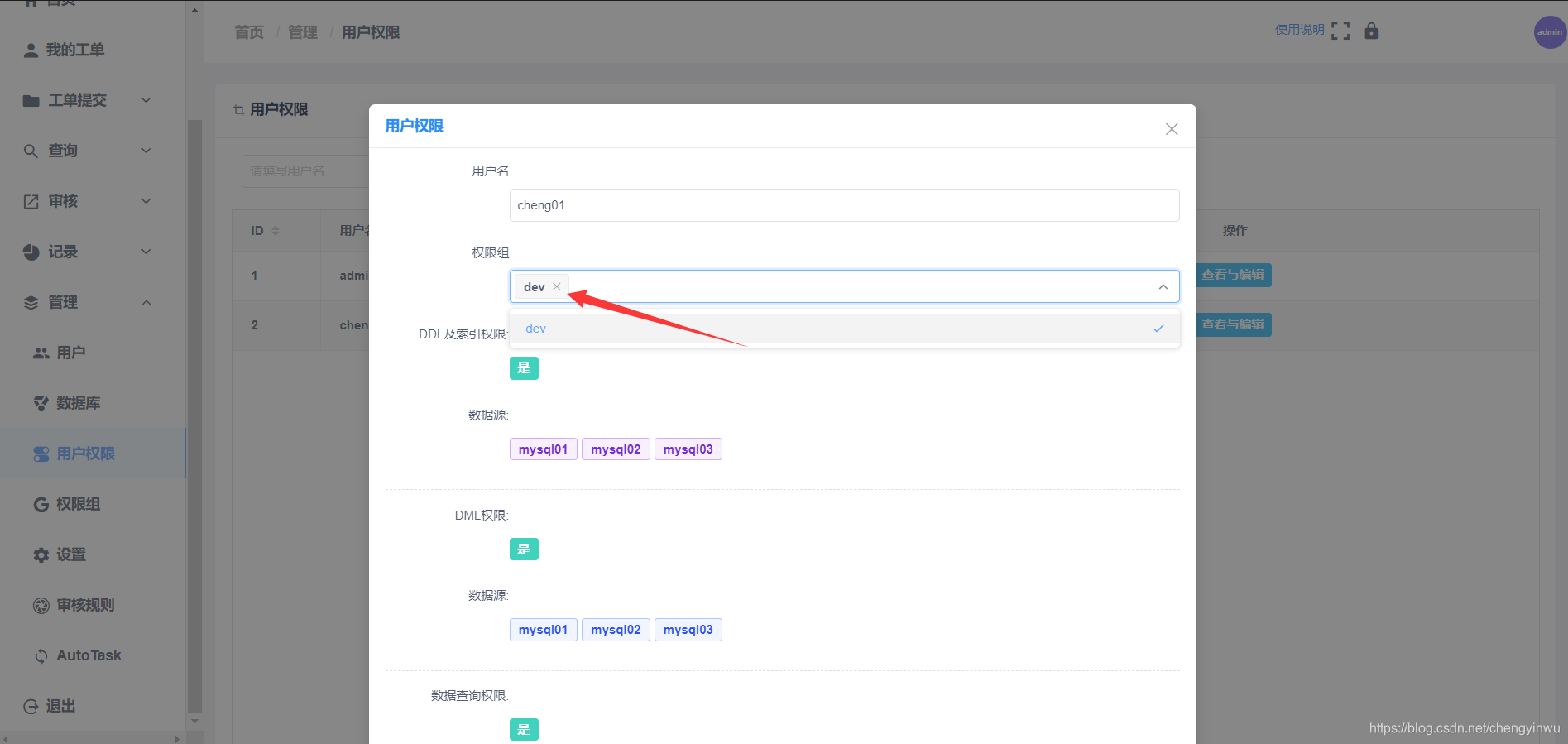Click 查看与编辑 for admin row
The width and height of the screenshot is (1568, 744).
[1233, 275]
